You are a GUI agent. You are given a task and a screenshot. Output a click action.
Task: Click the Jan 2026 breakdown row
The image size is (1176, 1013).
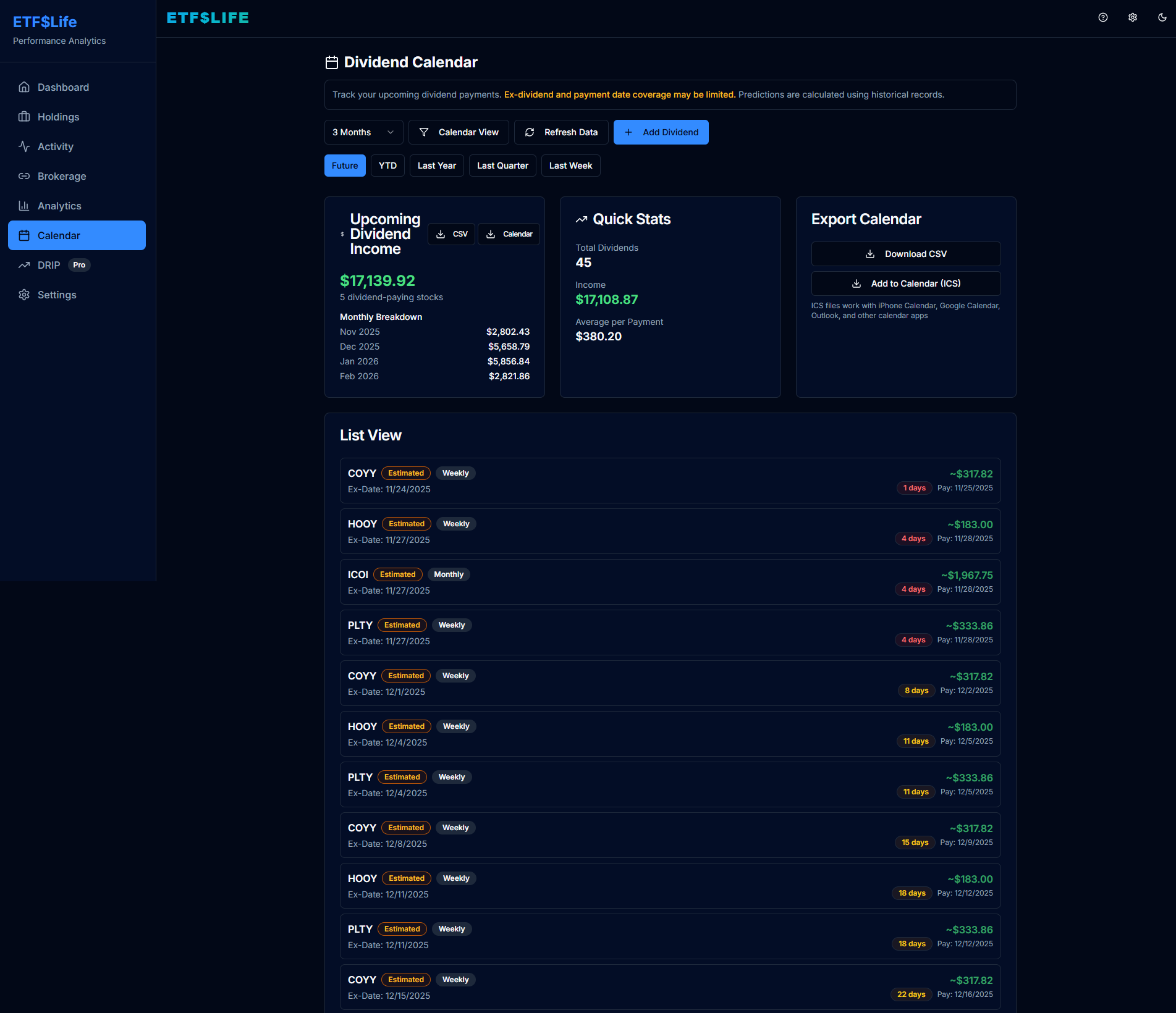click(434, 361)
